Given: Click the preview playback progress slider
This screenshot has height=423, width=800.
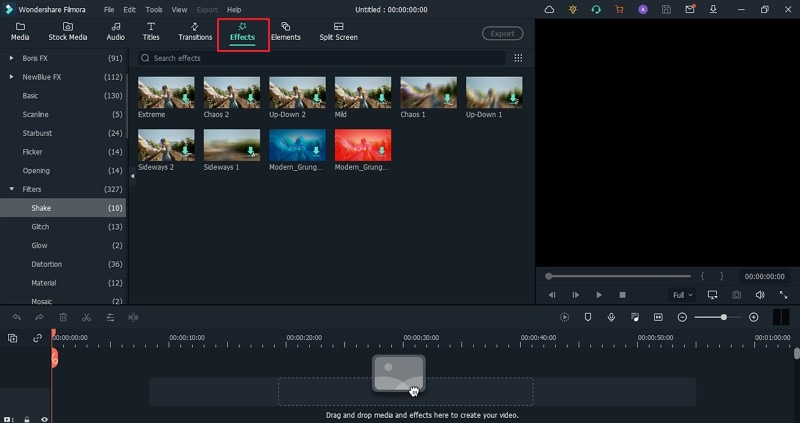Looking at the screenshot, I should pyautogui.click(x=618, y=276).
